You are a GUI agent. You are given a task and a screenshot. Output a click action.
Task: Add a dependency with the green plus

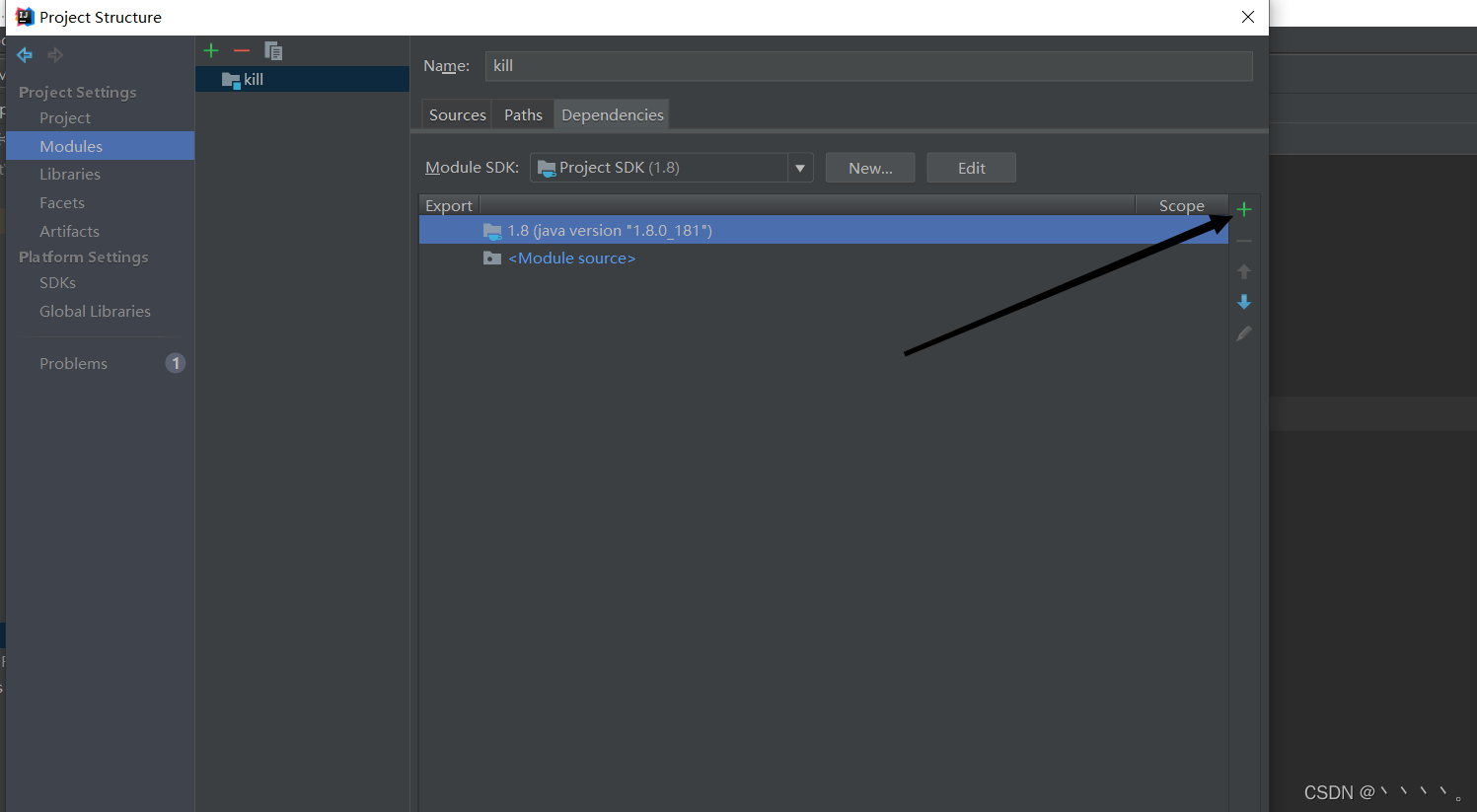[1244, 209]
